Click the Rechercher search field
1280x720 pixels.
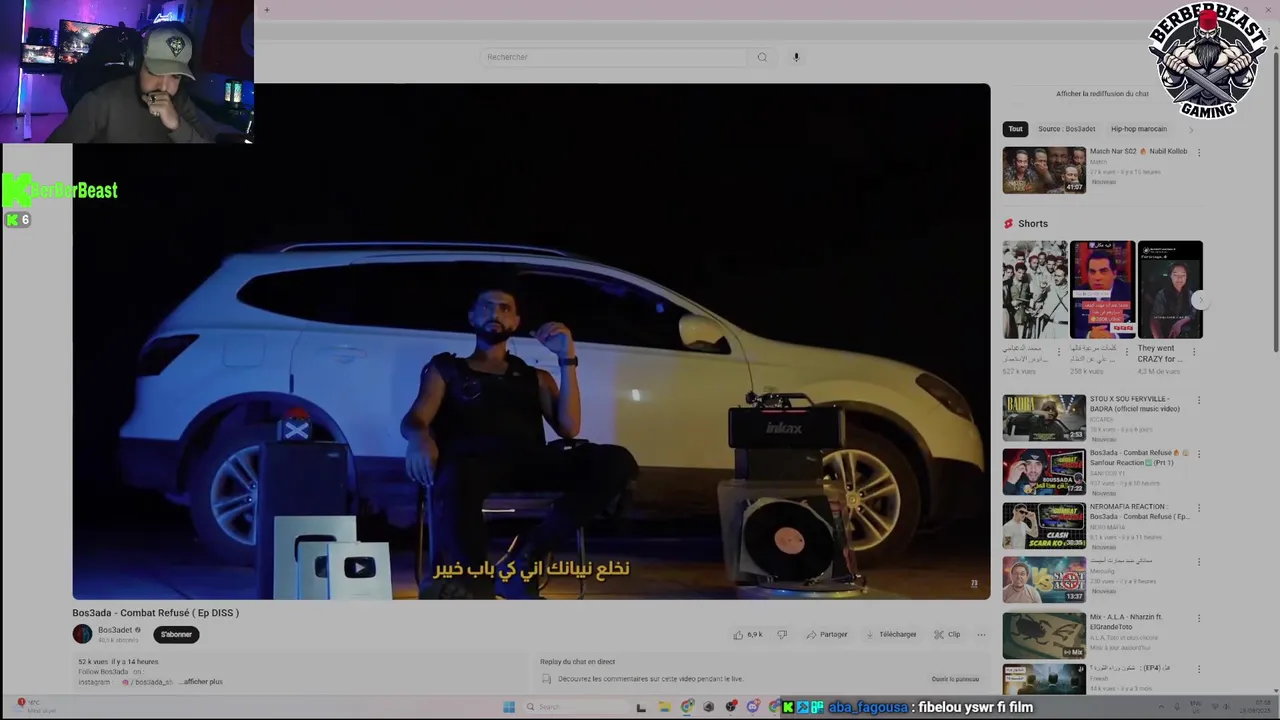(x=615, y=57)
